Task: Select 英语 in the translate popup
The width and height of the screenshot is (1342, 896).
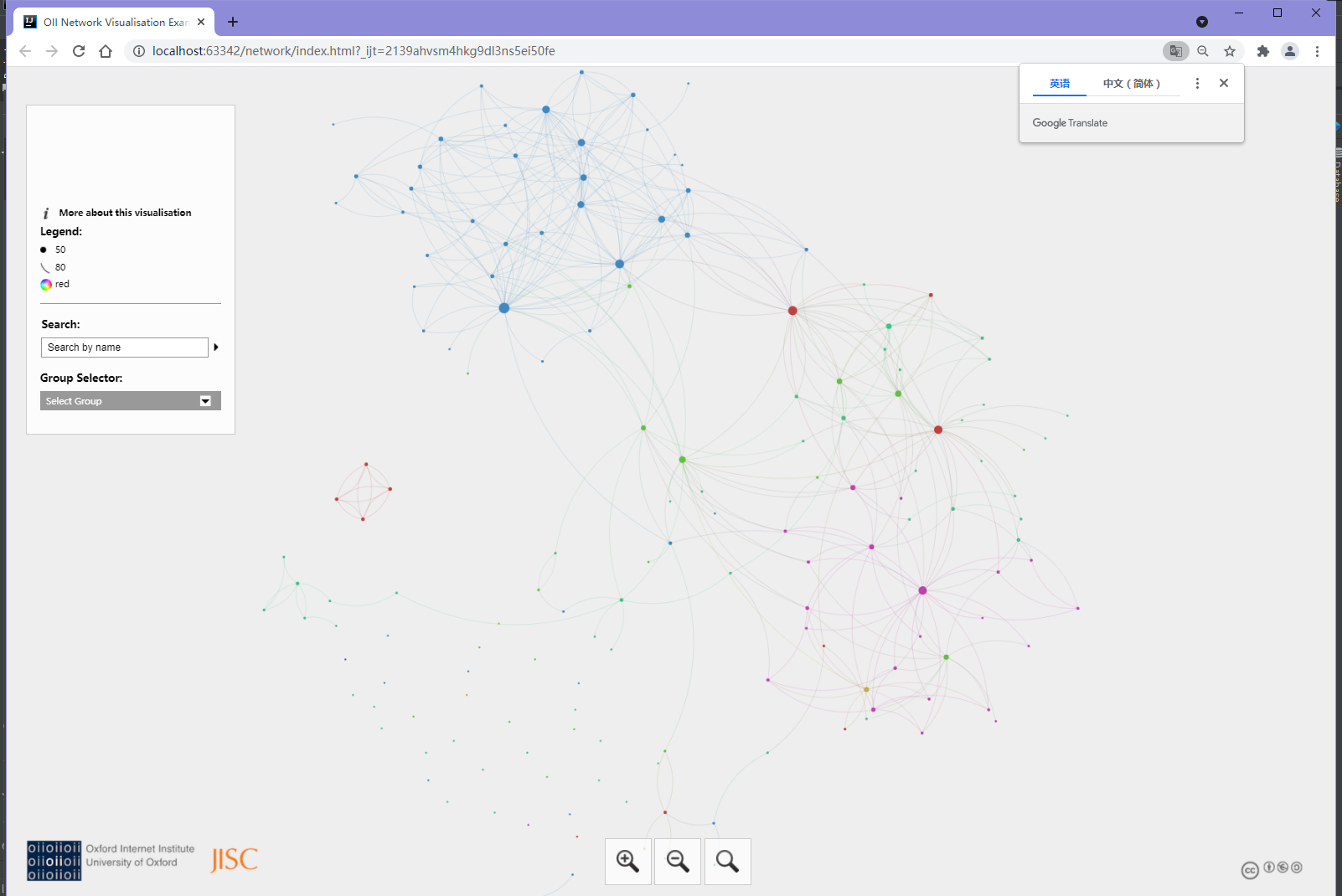Action: click(x=1058, y=83)
